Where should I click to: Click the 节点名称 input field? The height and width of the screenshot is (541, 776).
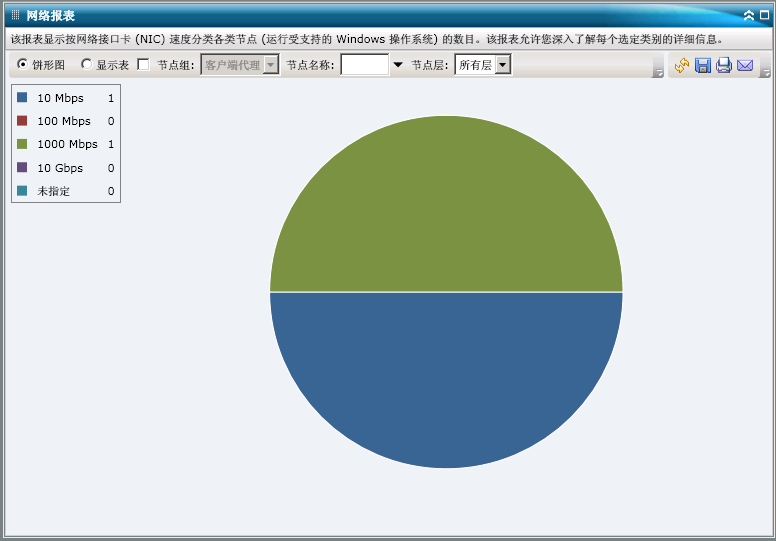click(365, 65)
